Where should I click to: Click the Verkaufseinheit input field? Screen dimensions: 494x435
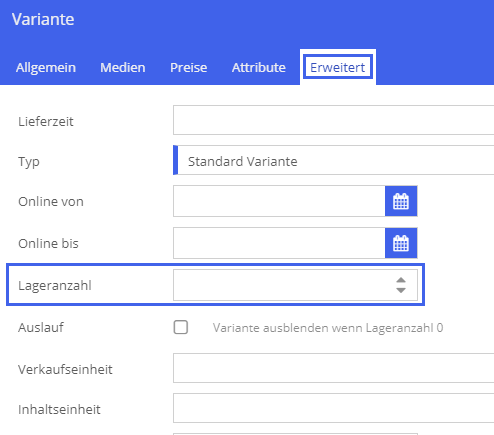(x=333, y=368)
